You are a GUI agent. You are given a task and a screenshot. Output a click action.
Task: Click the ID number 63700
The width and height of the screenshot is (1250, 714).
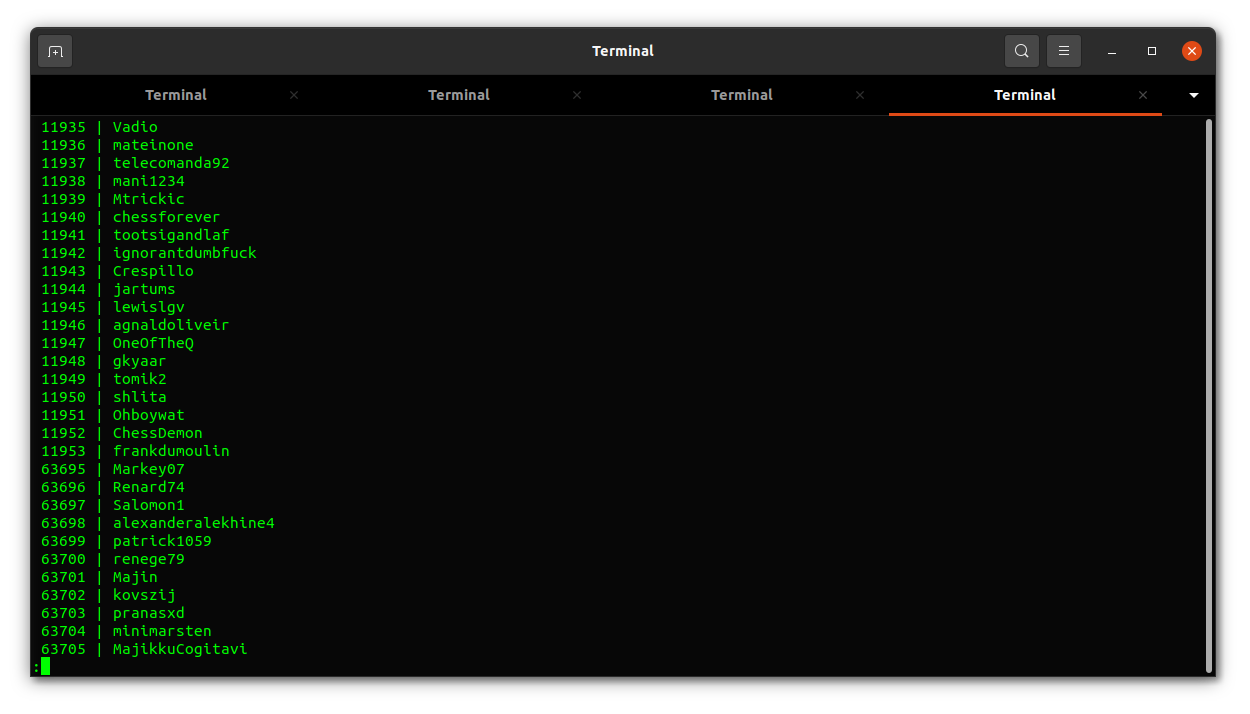63,559
